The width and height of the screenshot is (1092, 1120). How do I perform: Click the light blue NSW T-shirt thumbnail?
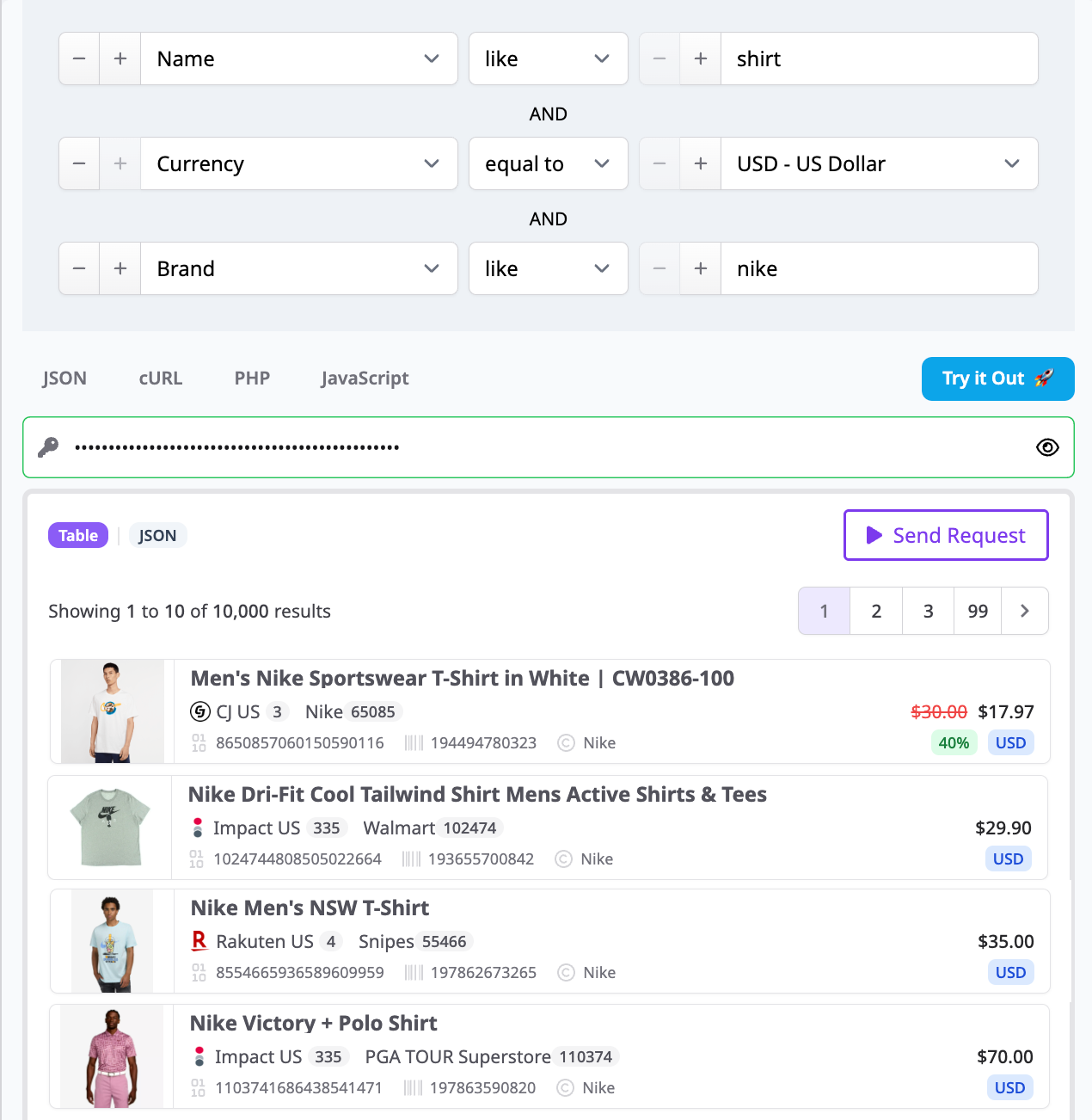tap(113, 941)
